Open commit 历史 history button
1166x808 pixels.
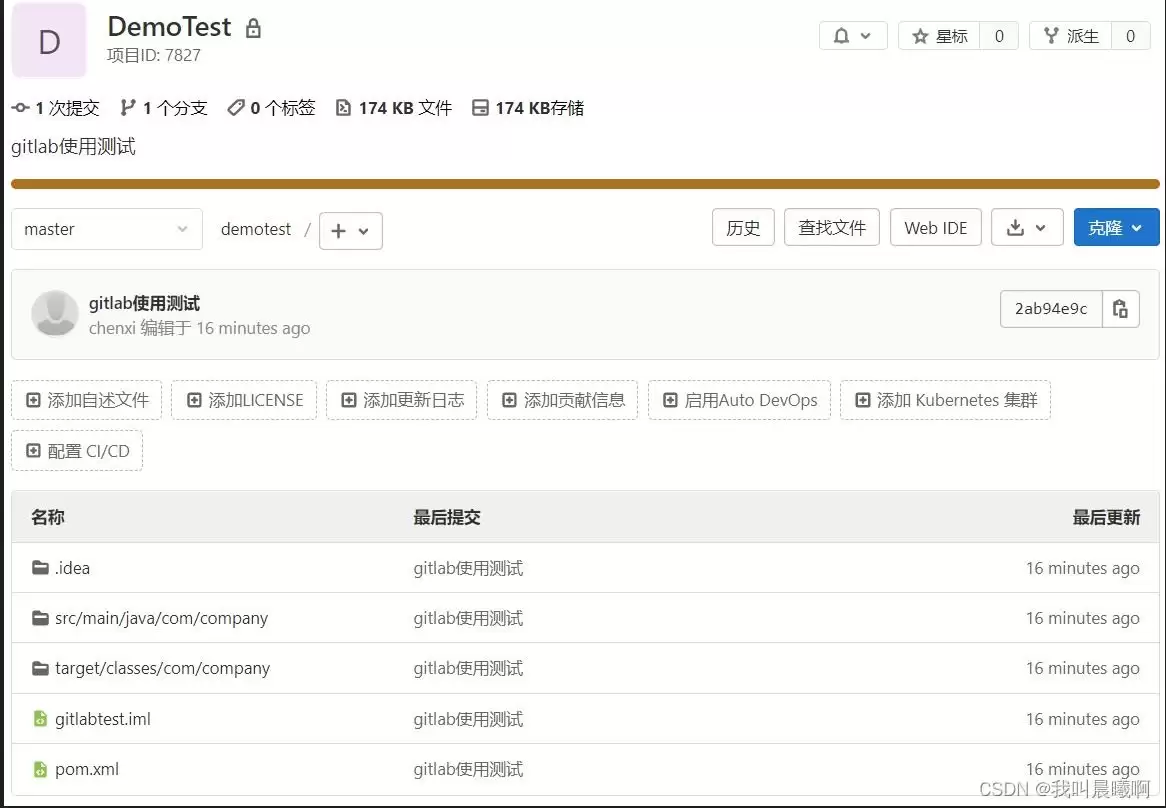[x=743, y=227]
